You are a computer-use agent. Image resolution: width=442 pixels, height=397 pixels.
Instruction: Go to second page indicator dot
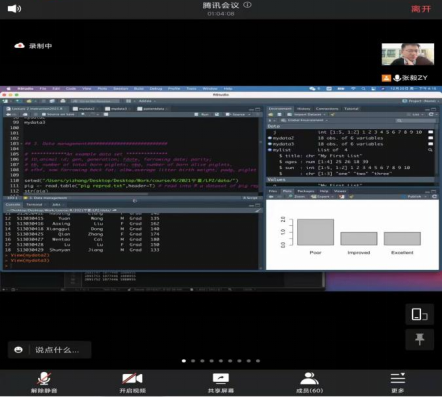(x=193, y=361)
